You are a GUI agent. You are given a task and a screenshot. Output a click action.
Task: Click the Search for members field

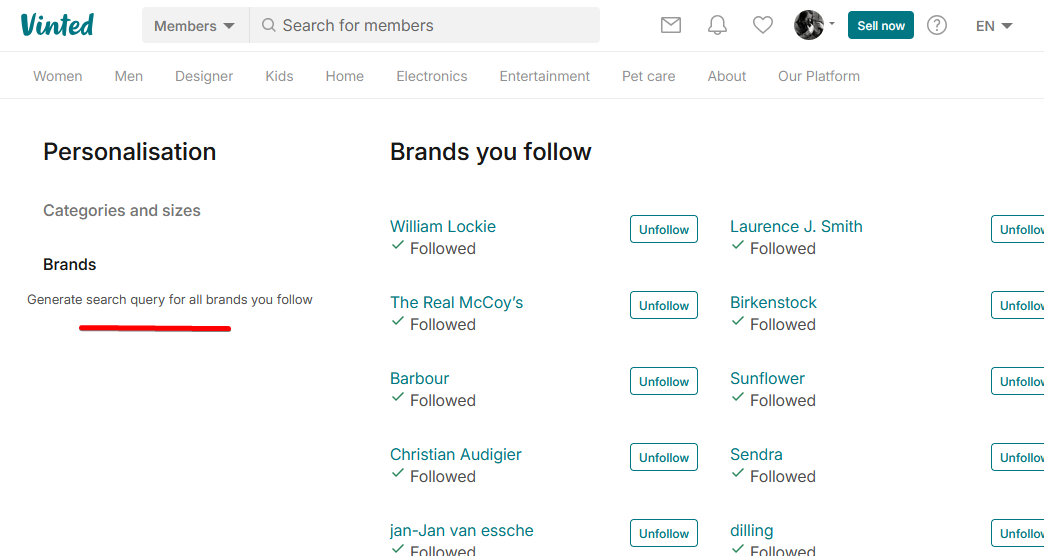[430, 26]
